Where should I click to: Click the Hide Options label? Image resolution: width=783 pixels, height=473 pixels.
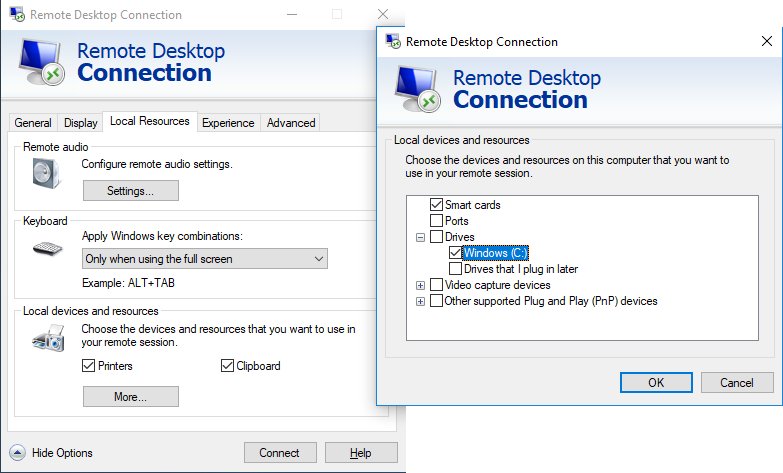[62, 453]
